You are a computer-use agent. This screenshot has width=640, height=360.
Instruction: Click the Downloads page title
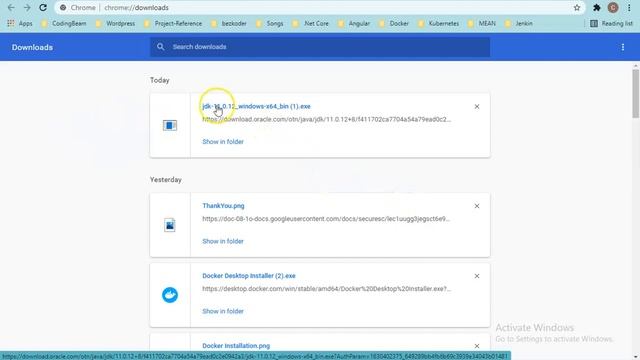coord(32,47)
